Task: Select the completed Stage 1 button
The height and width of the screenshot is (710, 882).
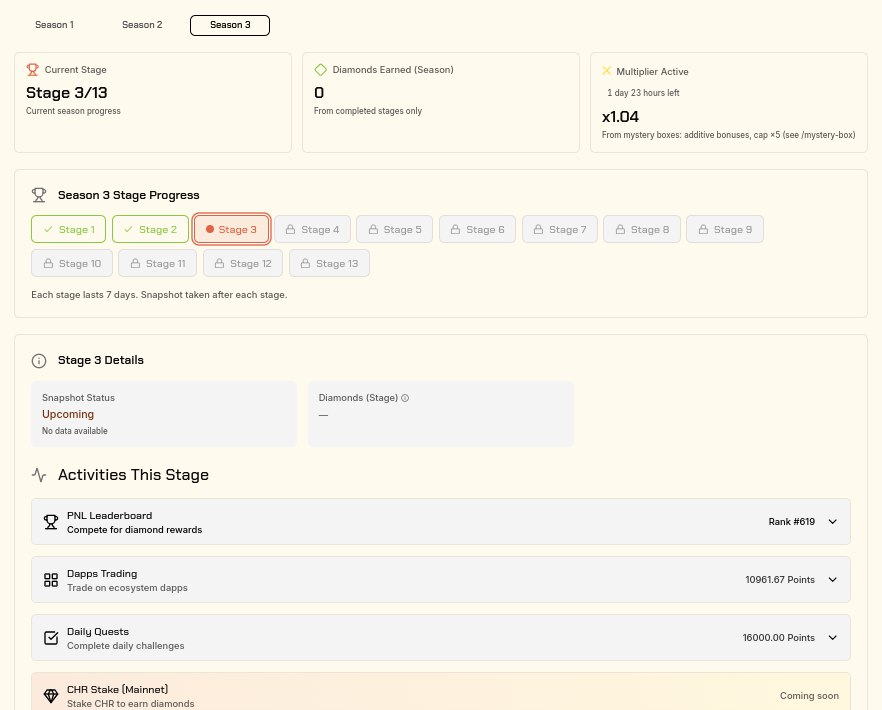Action: (x=69, y=230)
